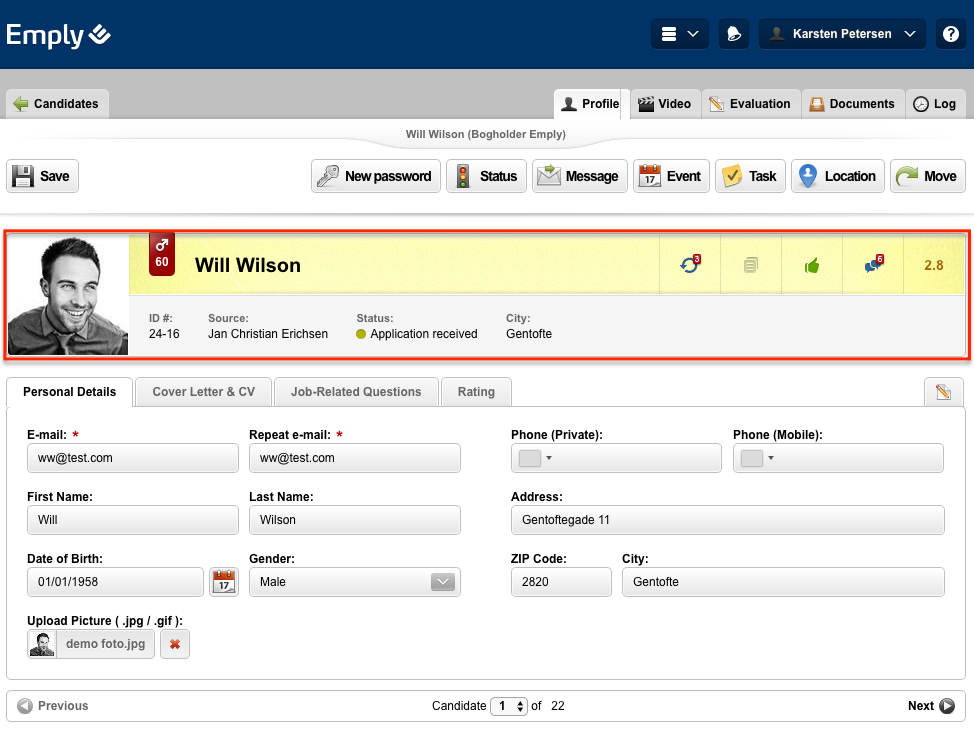Focus the City input field
Image resolution: width=974 pixels, height=729 pixels.
click(783, 582)
